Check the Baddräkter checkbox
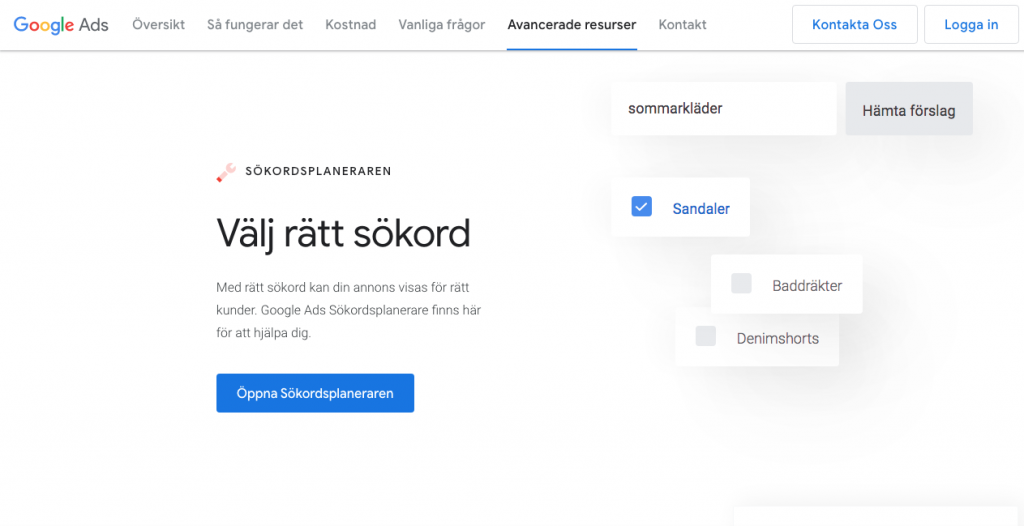Screen dimensions: 1024x526 (x=741, y=284)
